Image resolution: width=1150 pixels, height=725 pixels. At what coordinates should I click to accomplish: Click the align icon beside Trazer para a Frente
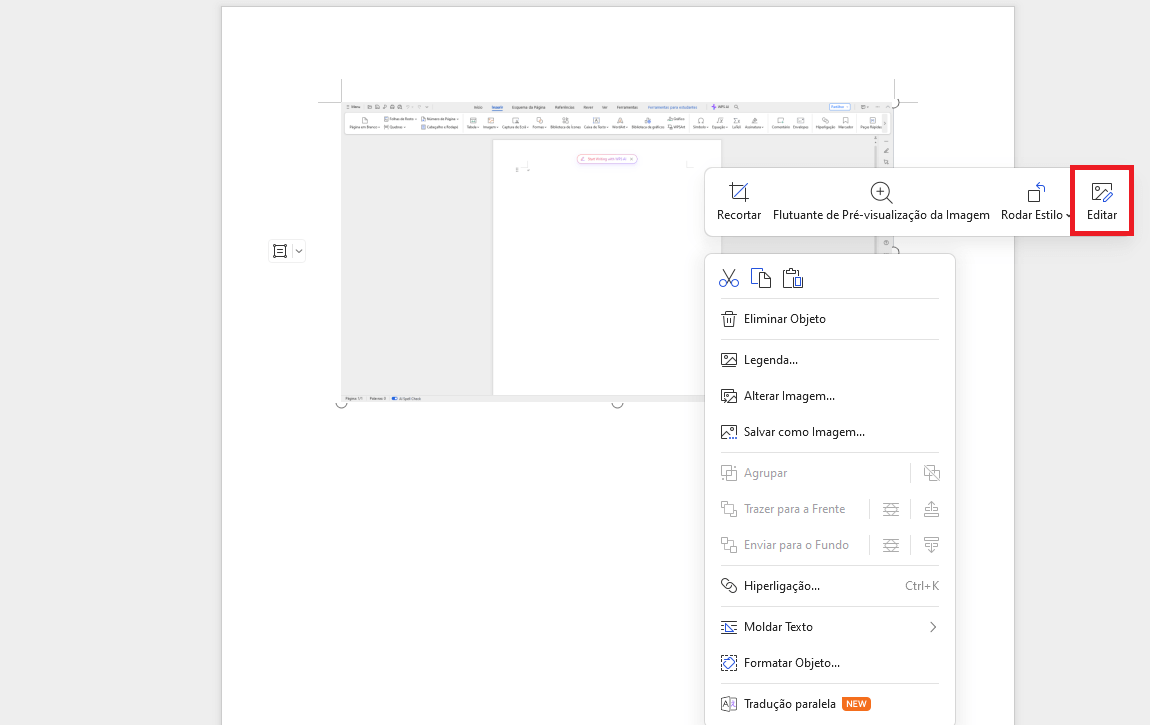click(x=890, y=508)
